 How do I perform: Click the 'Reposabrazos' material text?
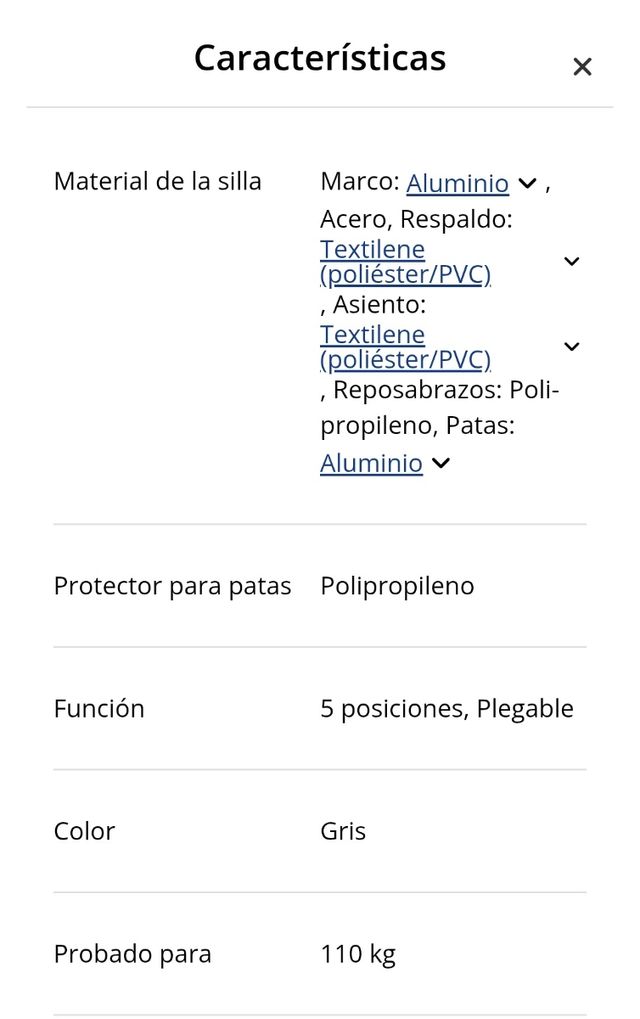(419, 389)
